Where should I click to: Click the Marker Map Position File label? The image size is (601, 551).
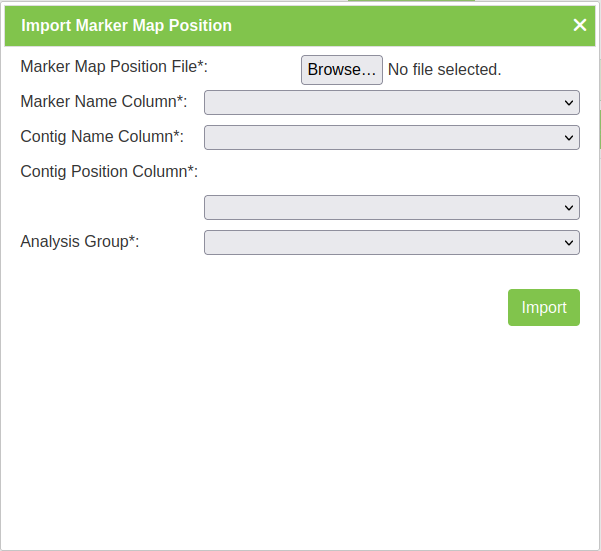114,66
